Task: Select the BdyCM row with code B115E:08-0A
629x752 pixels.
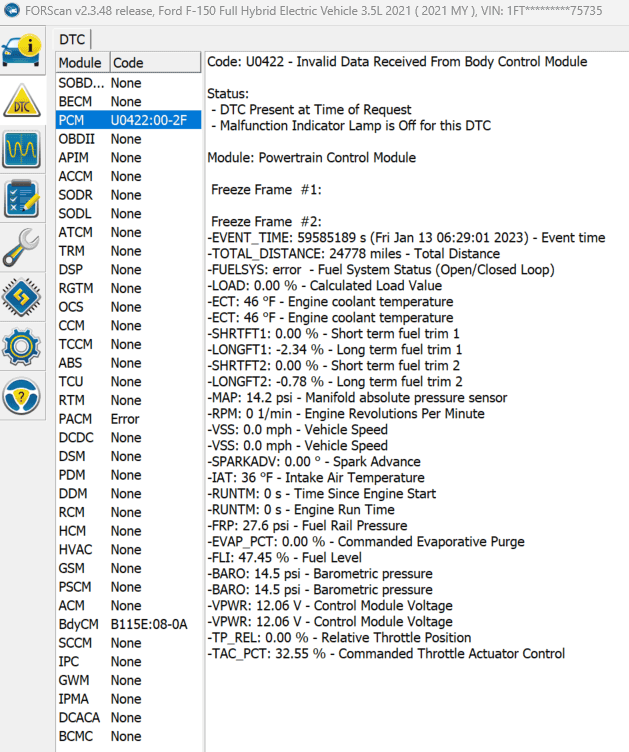Action: pos(128,624)
